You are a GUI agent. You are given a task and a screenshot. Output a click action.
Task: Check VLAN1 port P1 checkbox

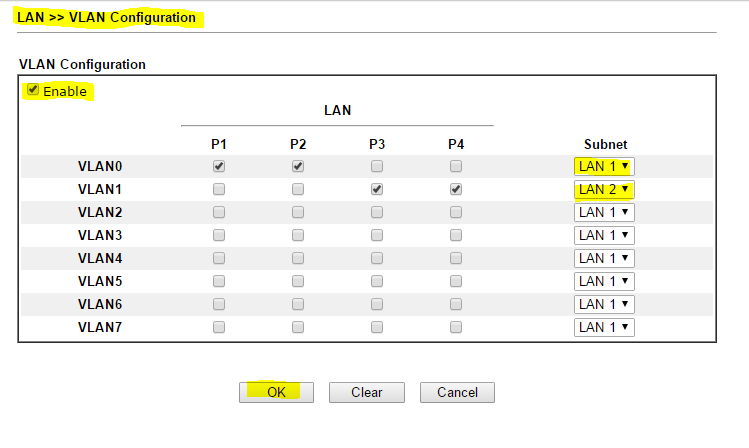click(x=219, y=189)
